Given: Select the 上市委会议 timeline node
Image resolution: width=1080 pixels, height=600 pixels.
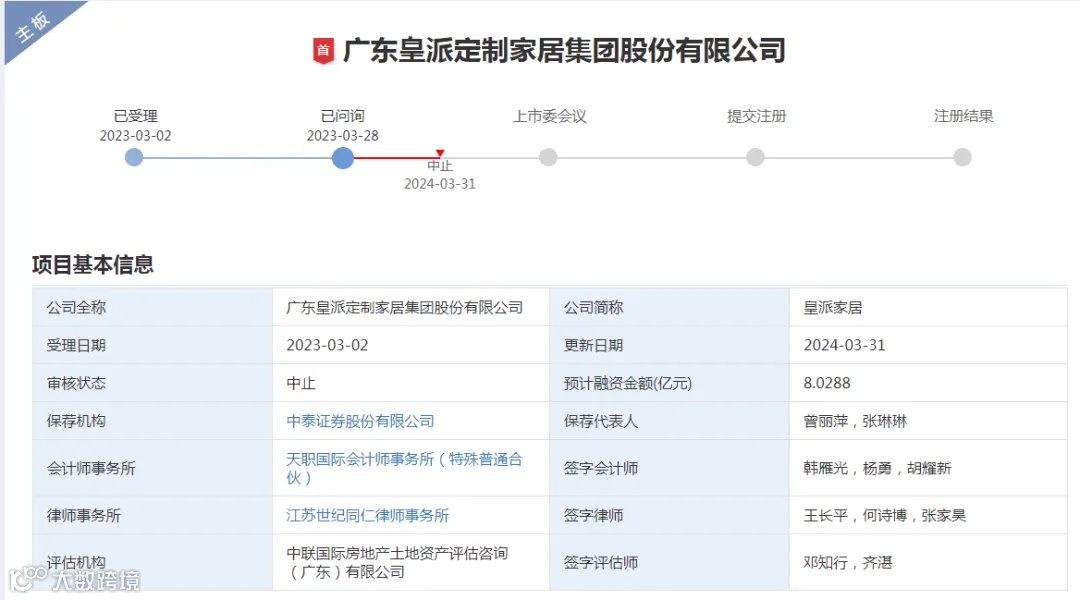Looking at the screenshot, I should point(548,158).
